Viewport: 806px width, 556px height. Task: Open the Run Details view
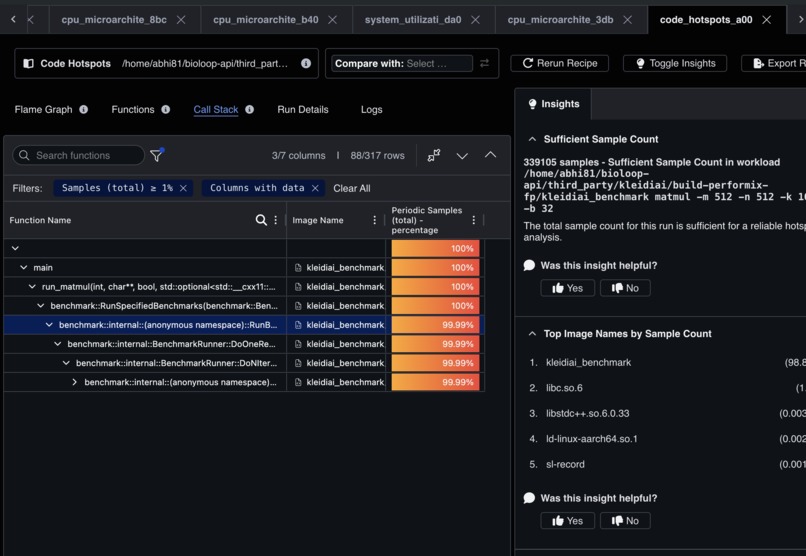(x=303, y=109)
